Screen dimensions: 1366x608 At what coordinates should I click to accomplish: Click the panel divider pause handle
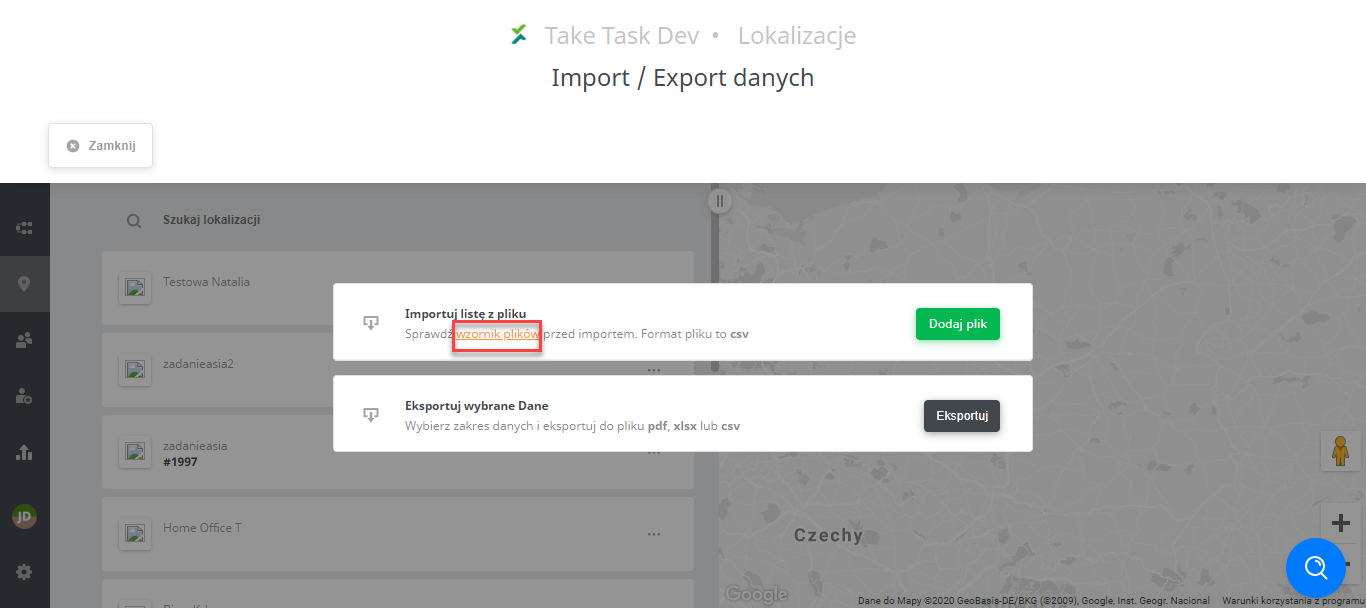(719, 201)
